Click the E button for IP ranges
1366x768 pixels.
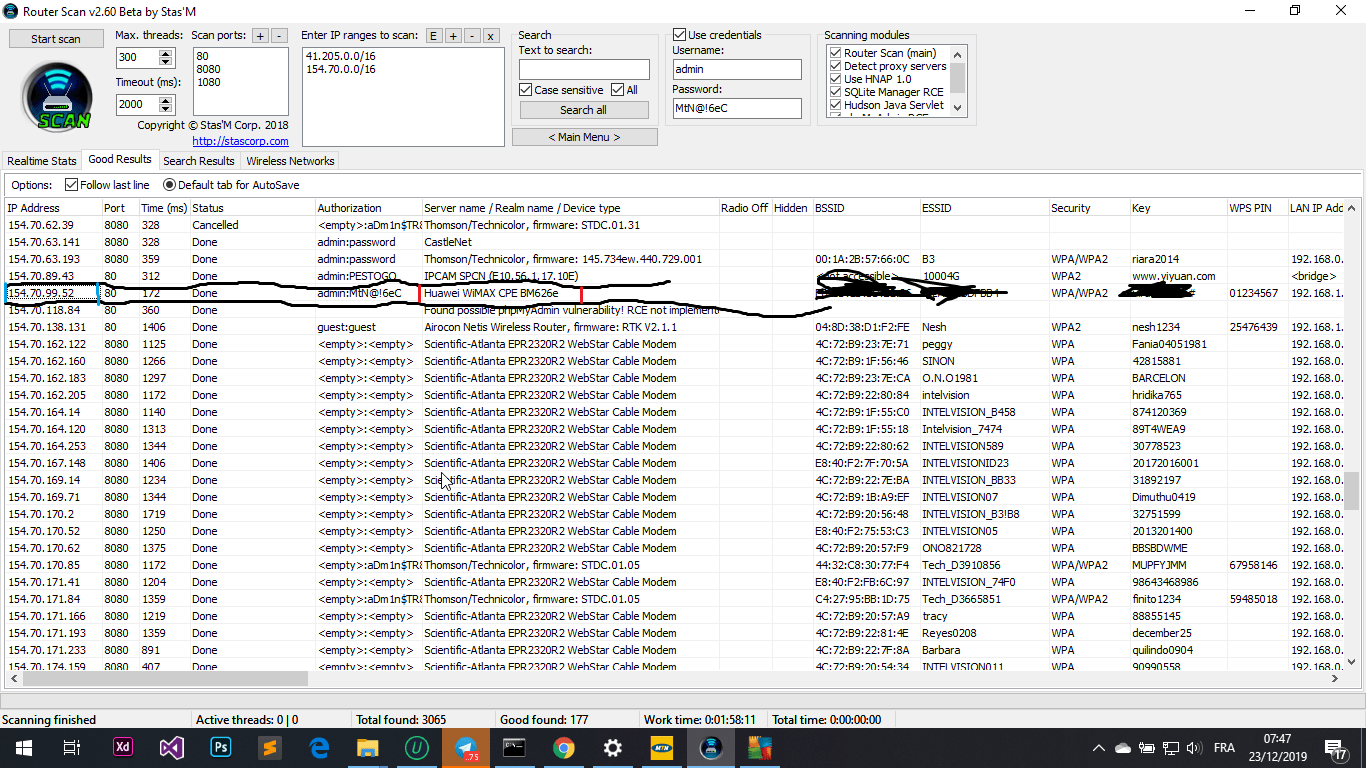(434, 36)
